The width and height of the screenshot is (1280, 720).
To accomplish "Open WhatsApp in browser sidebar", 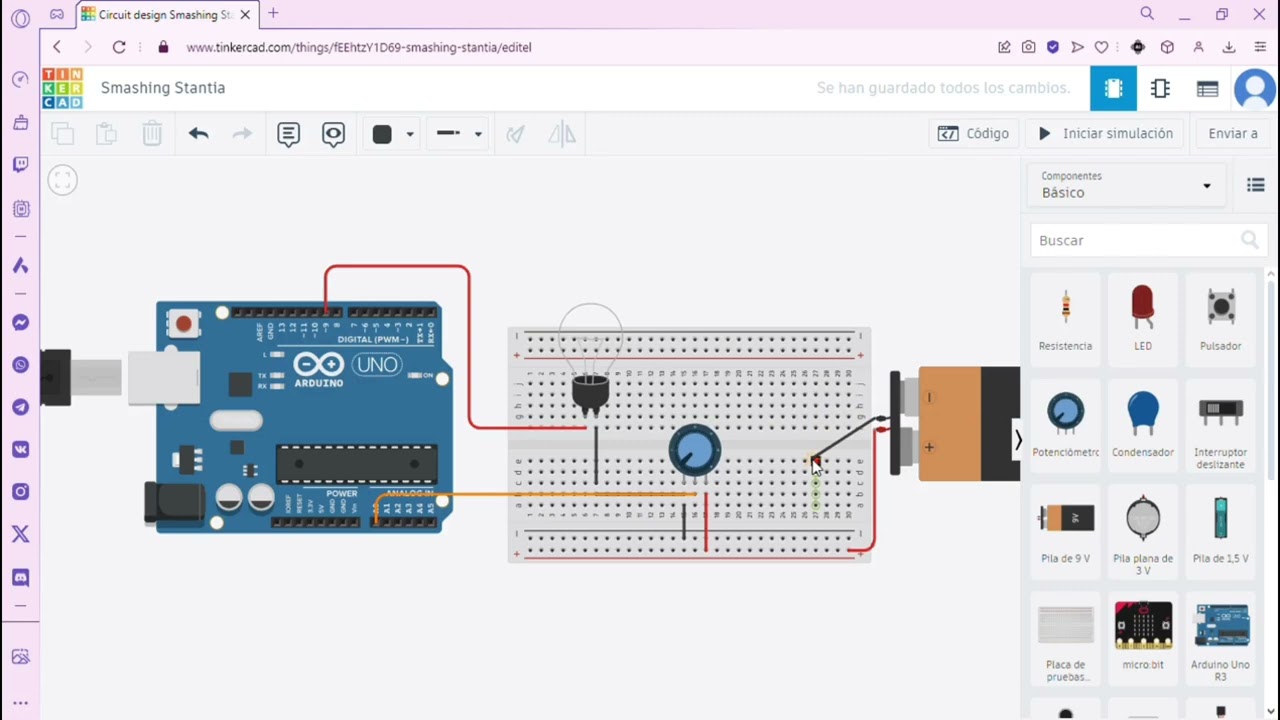I will 20,365.
